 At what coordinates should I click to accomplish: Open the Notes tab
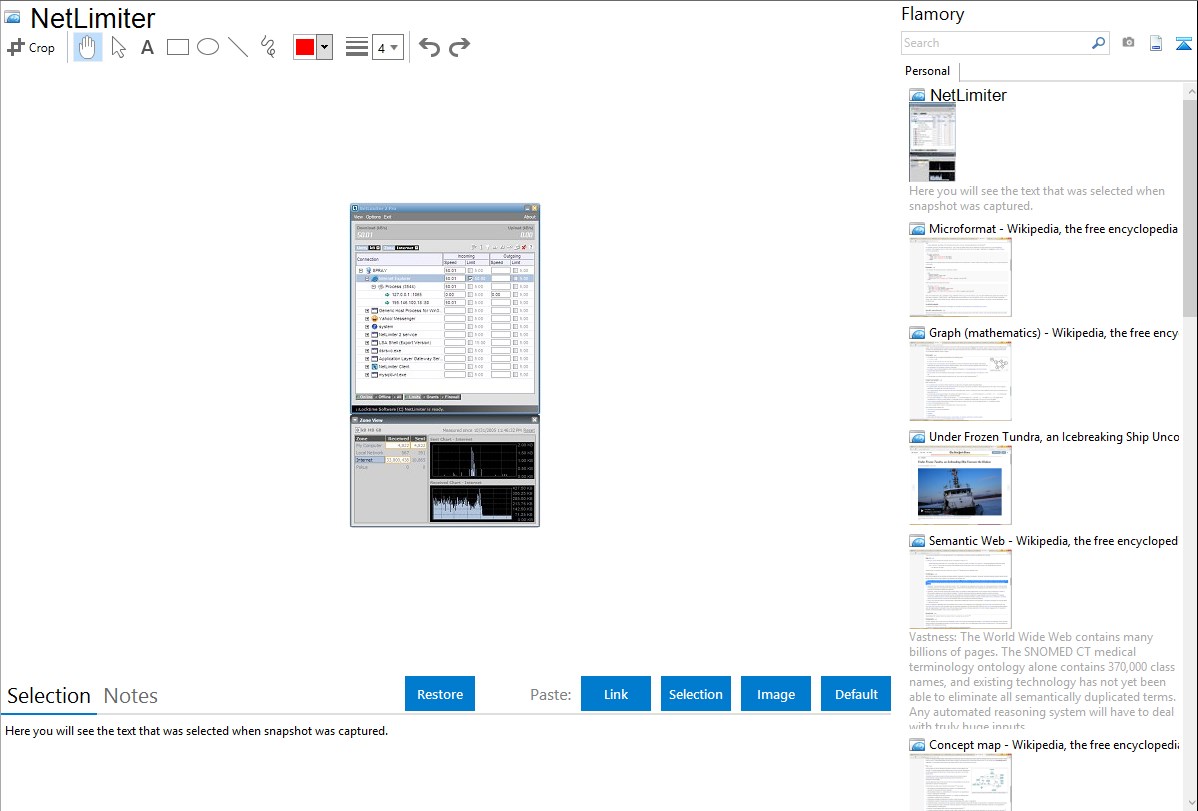tap(131, 696)
